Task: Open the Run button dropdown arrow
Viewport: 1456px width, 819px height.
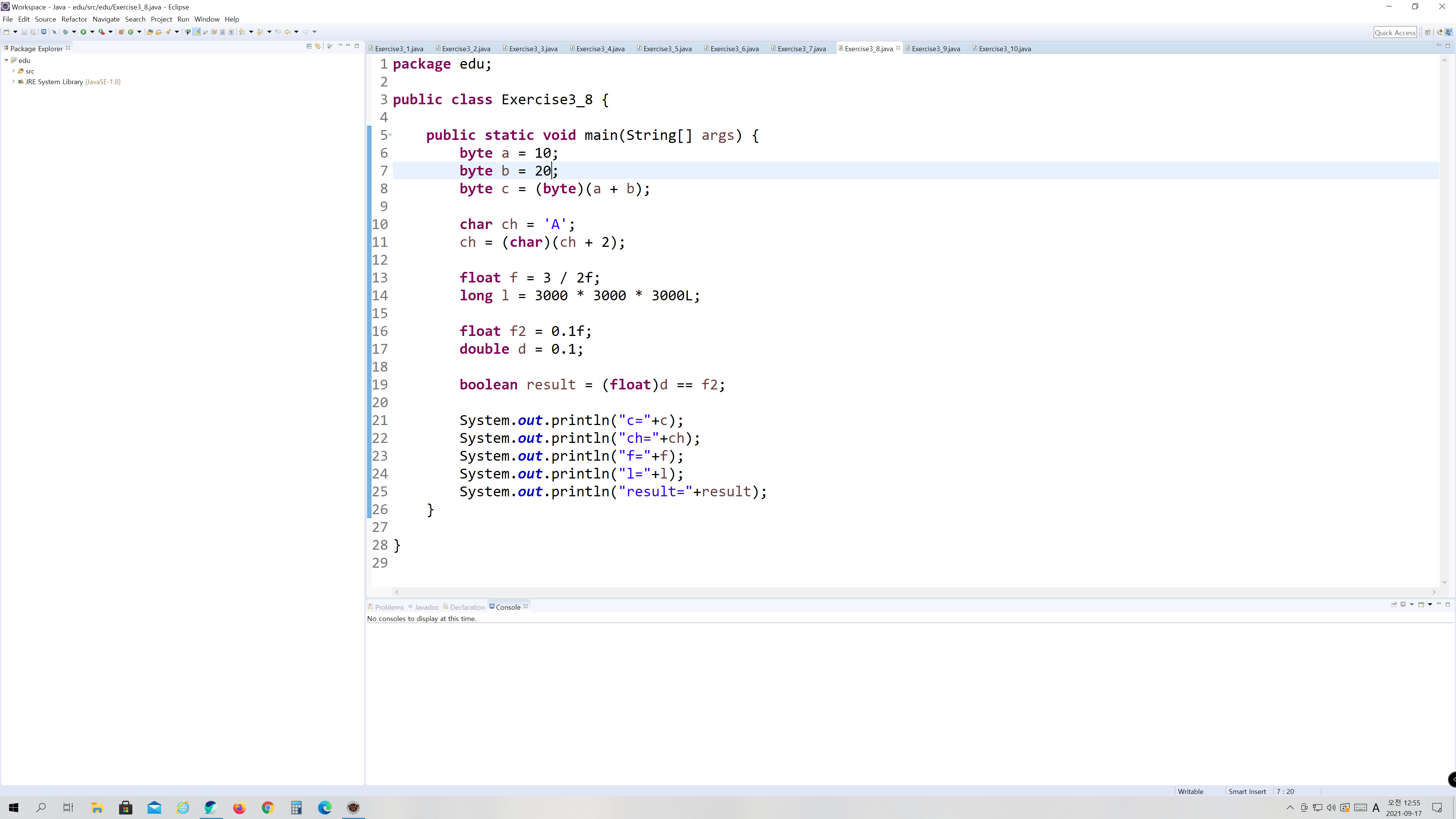Action: [92, 31]
